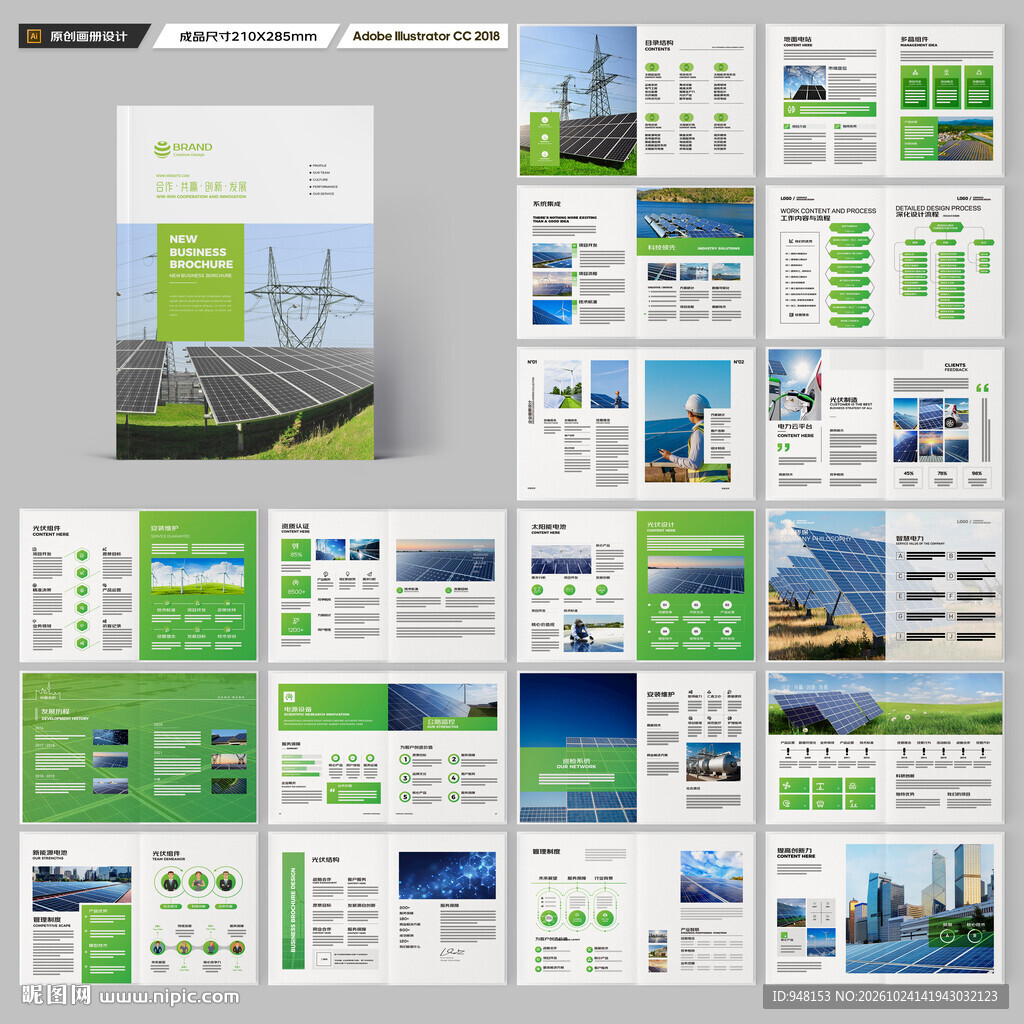Click the "OUR SERVICE" bullet item on the cover
1024x1024 pixels.
[x=322, y=194]
